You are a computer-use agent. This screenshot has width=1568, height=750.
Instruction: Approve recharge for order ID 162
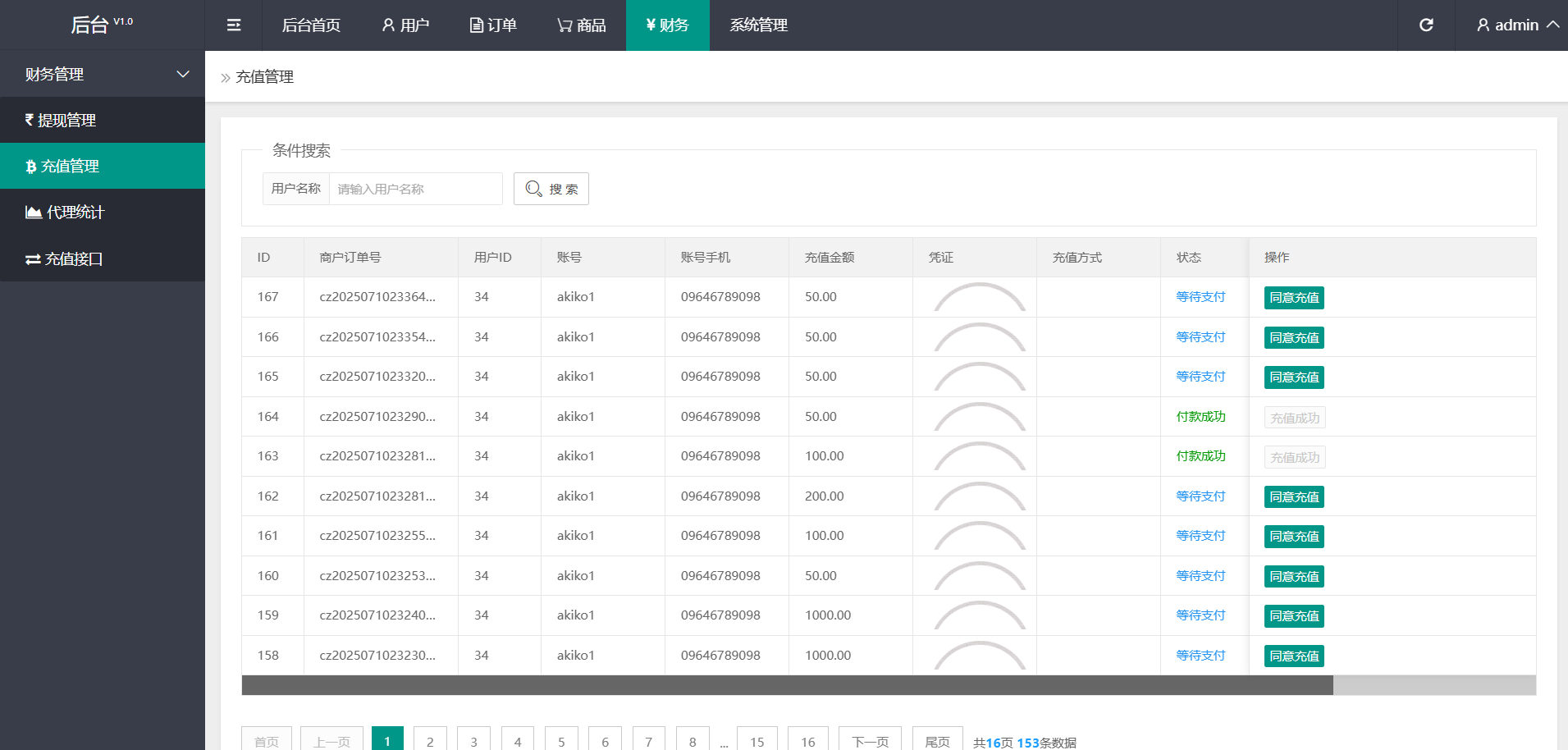pyautogui.click(x=1294, y=496)
